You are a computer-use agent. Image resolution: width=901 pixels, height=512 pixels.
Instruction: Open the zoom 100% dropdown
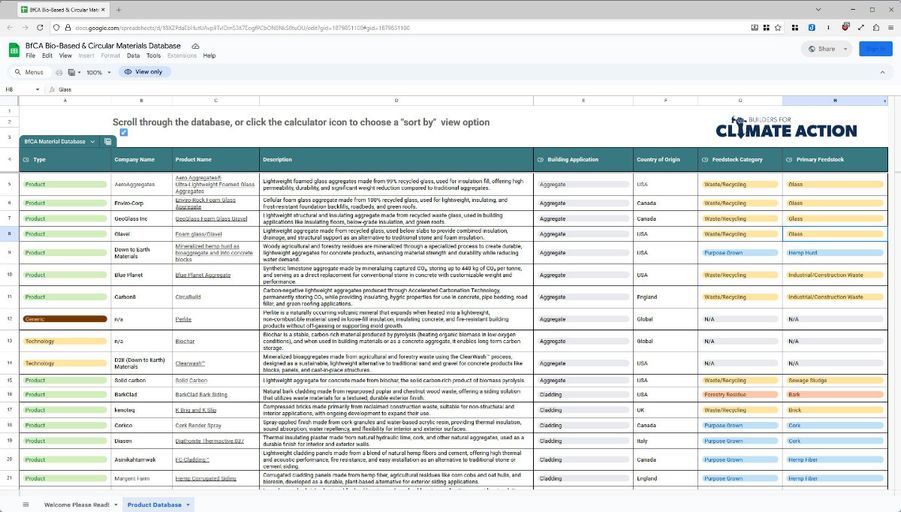tap(99, 72)
